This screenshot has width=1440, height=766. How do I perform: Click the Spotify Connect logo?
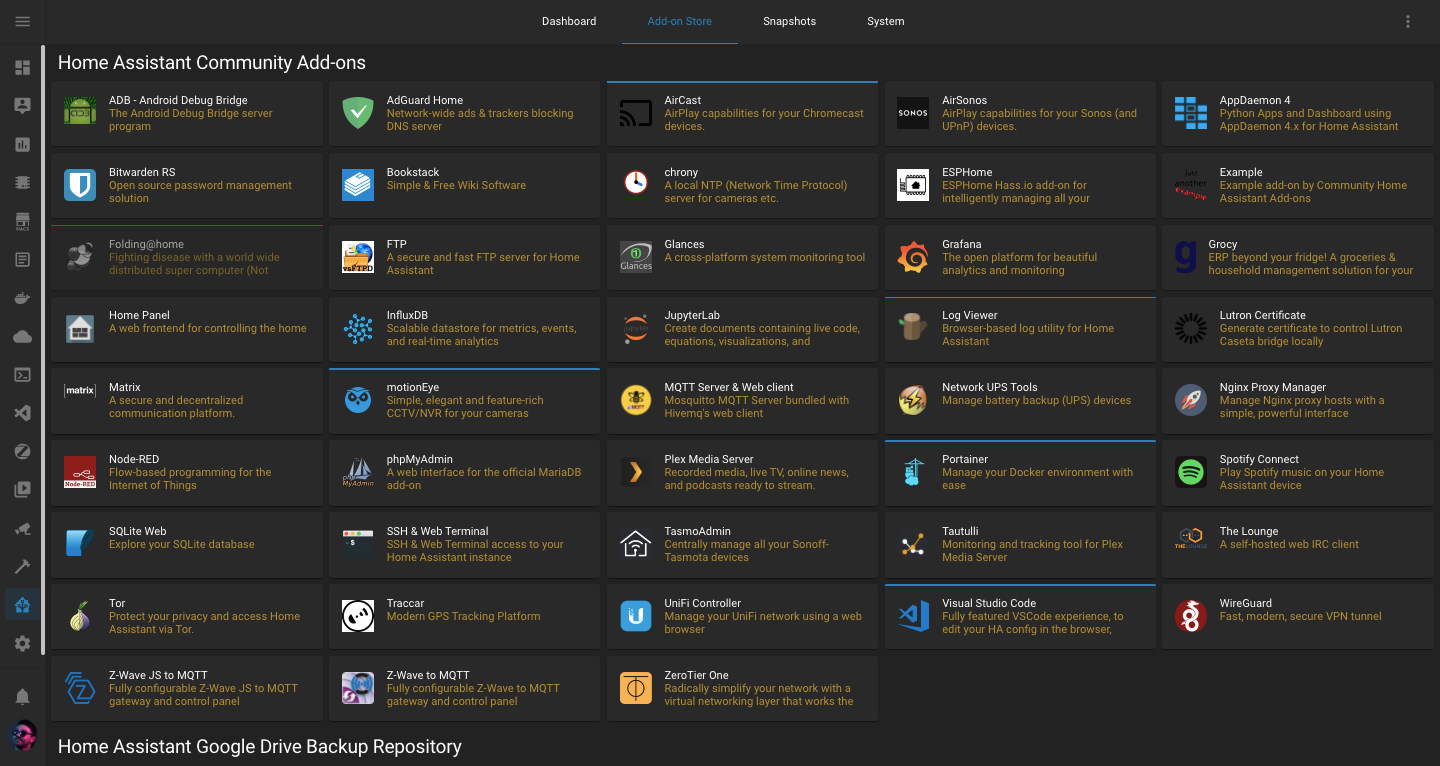(x=1190, y=472)
